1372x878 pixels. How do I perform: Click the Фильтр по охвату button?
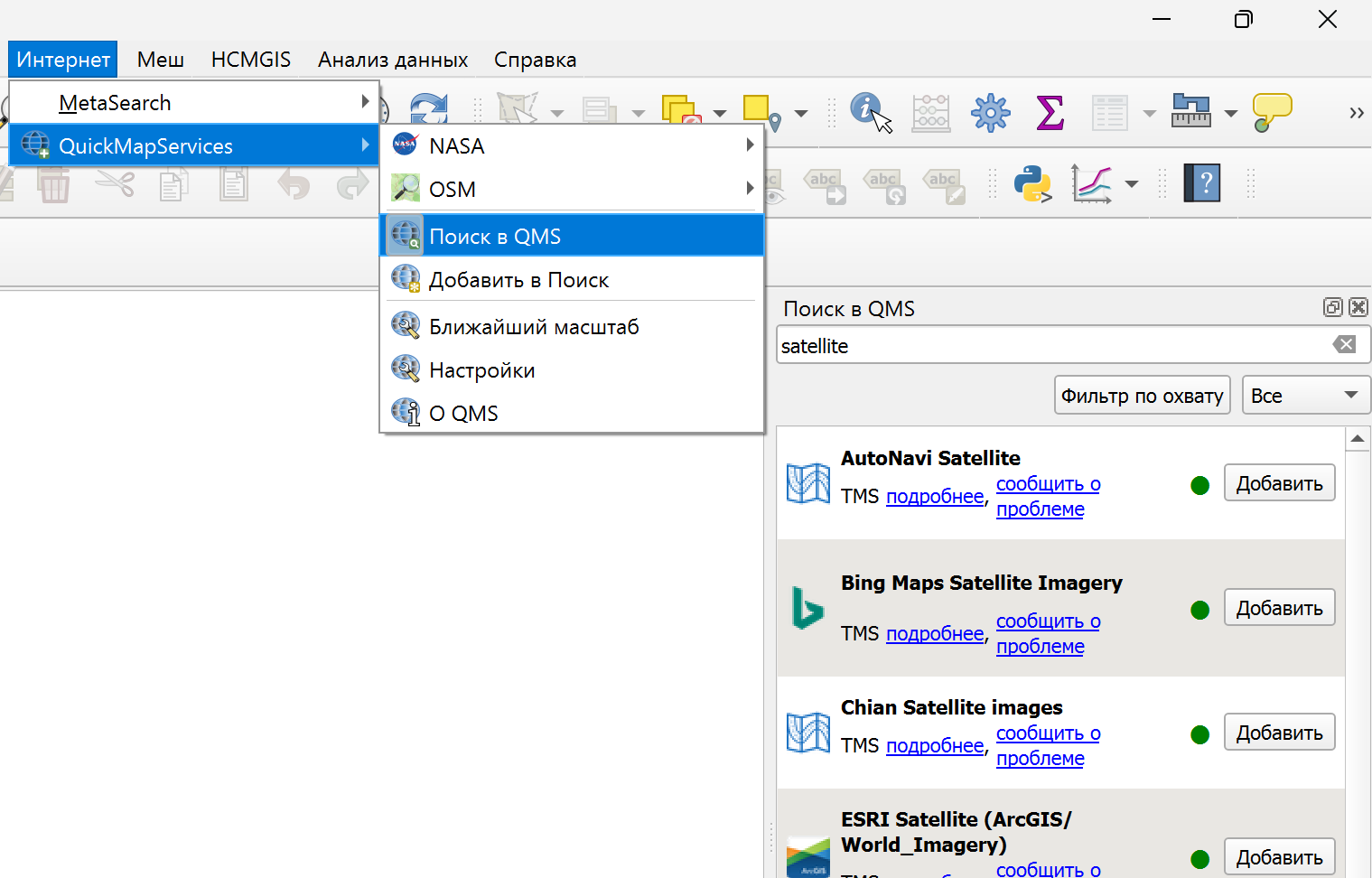[1142, 395]
